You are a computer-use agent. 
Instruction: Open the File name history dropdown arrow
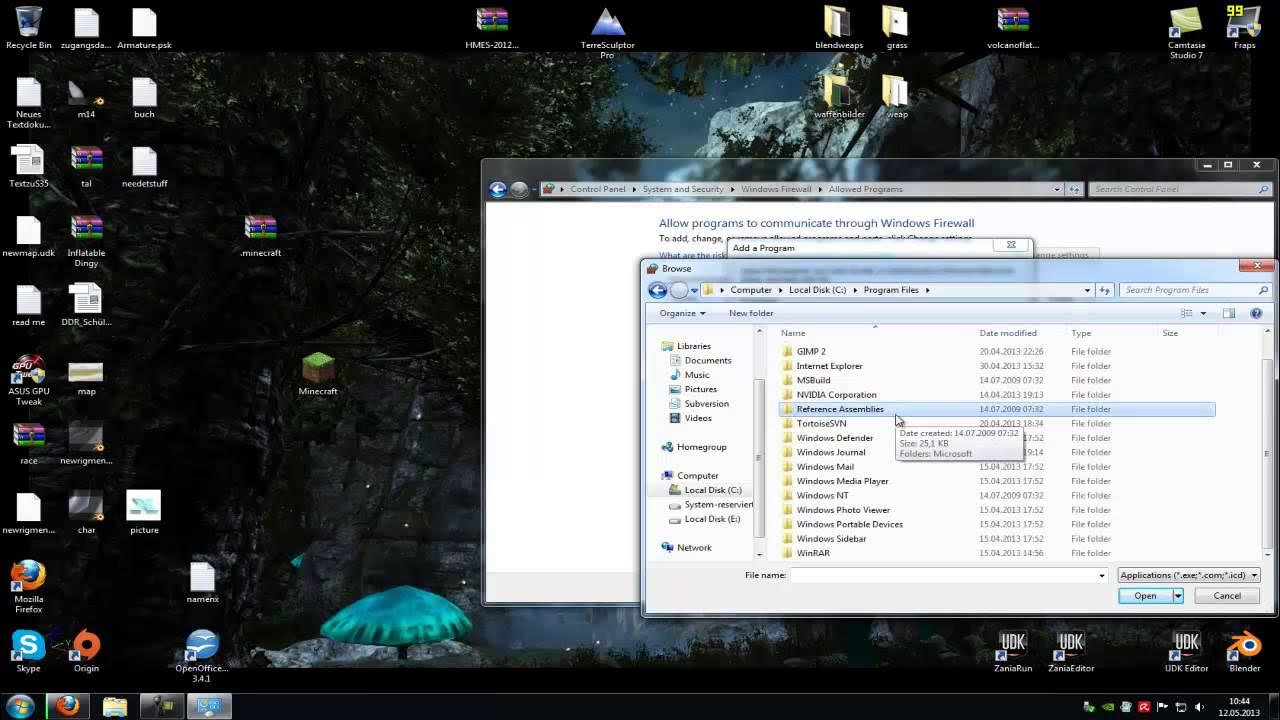click(x=1102, y=575)
